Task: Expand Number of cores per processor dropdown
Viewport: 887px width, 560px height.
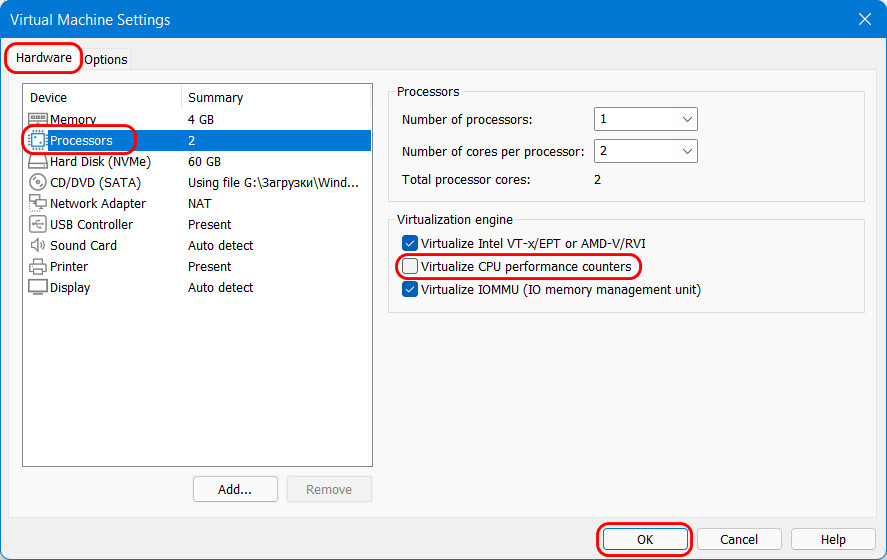Action: 645,151
